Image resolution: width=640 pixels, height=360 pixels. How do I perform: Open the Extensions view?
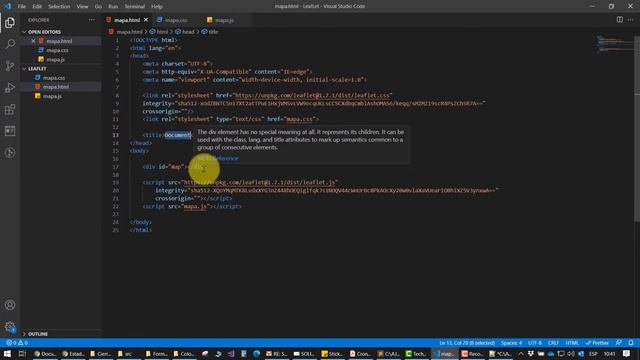[10, 109]
